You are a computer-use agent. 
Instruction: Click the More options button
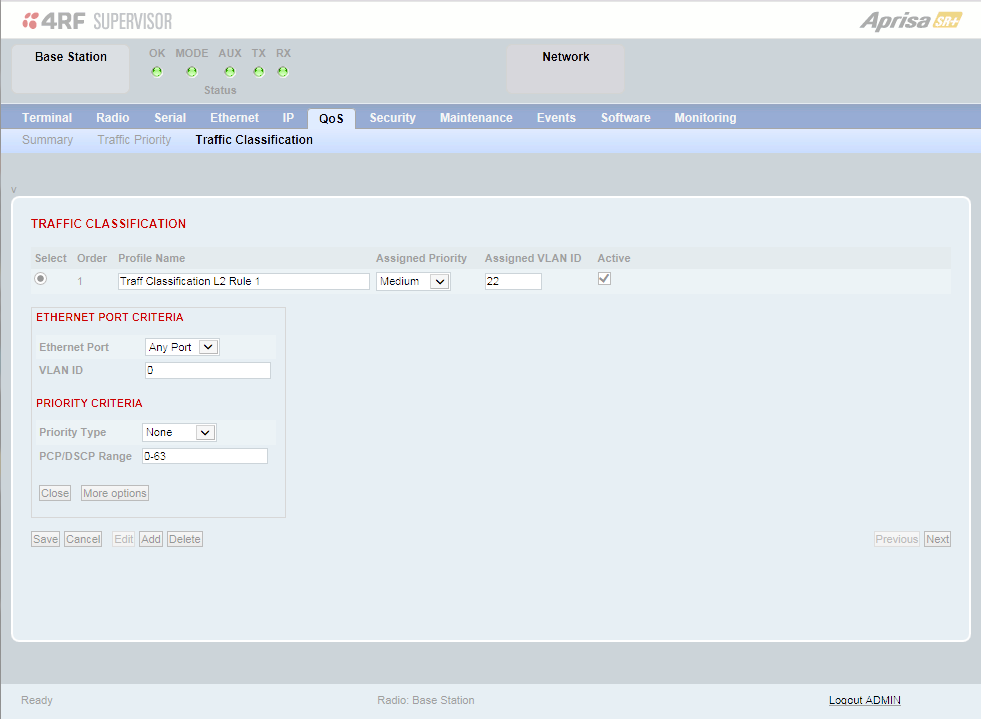(x=115, y=493)
